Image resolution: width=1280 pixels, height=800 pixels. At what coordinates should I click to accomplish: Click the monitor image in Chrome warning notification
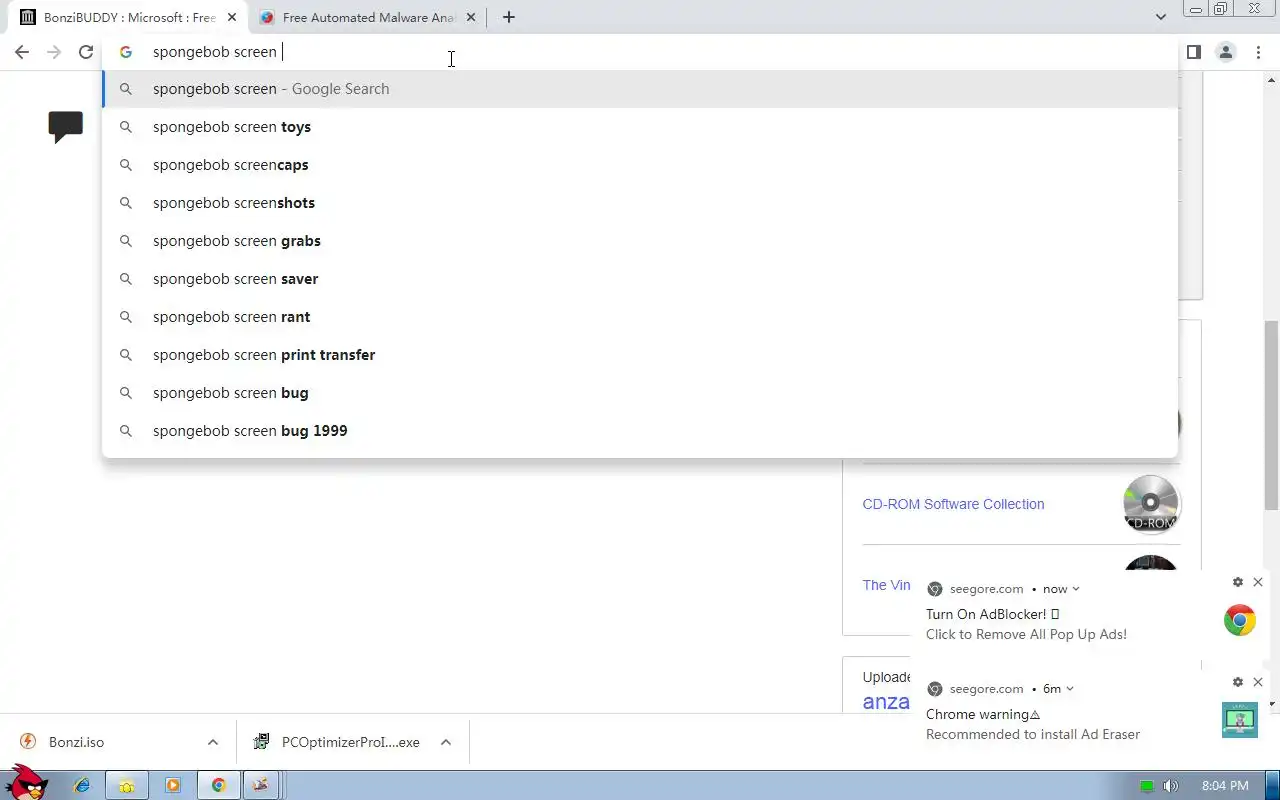pyautogui.click(x=1240, y=720)
